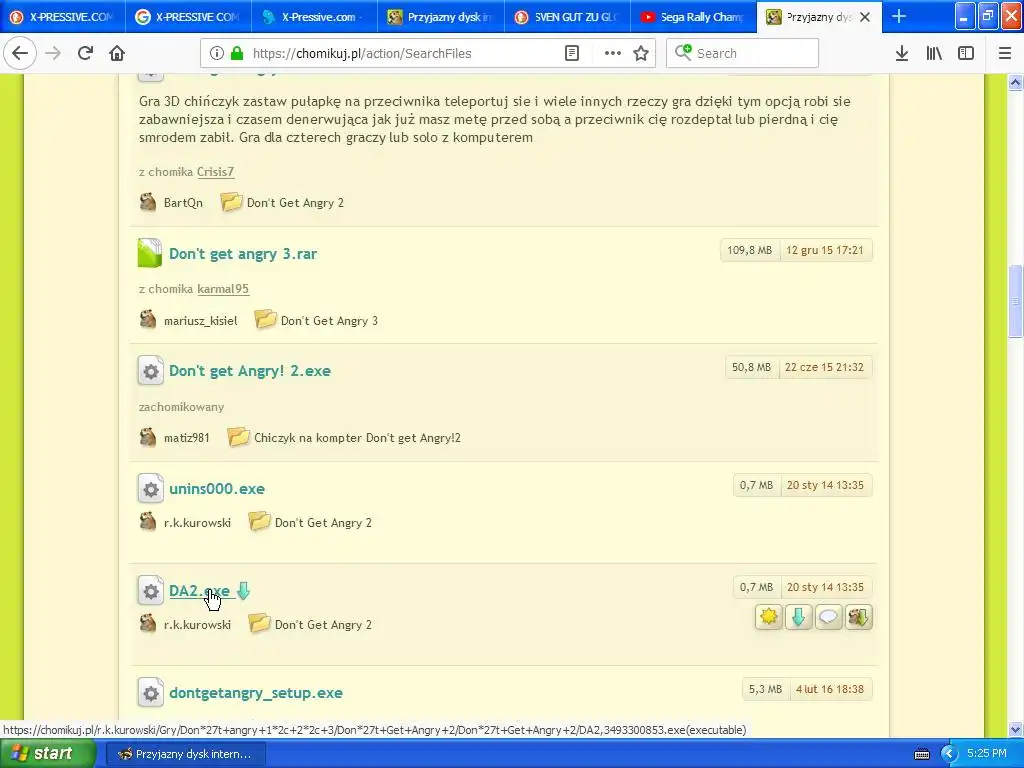Screen dimensions: 1024x768
Task: Open Don't get Angry! 2.exe file link
Action: coord(250,370)
